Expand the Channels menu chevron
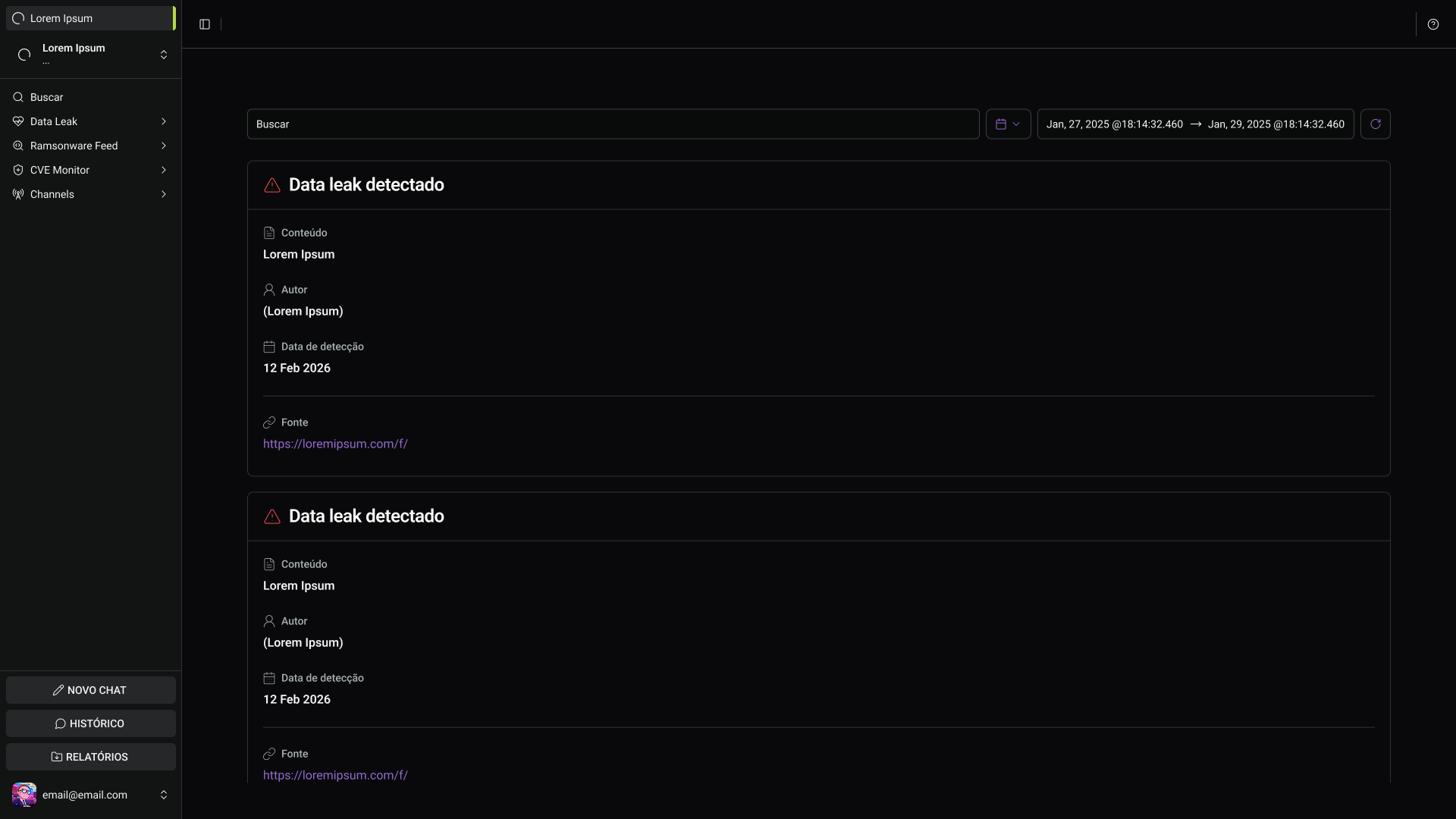 pos(164,194)
